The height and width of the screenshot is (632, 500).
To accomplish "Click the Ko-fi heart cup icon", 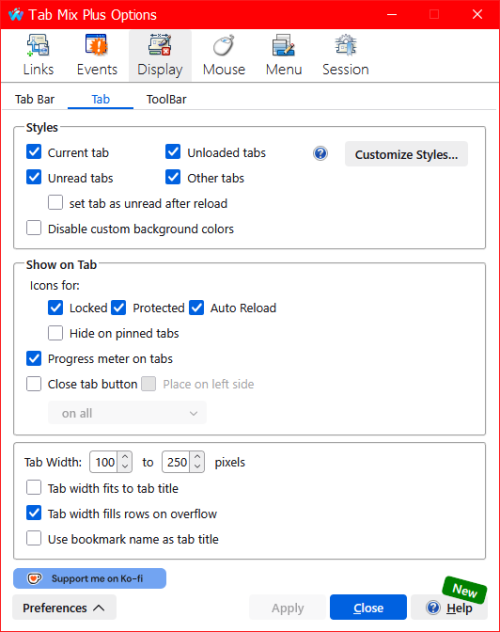I will click(x=34, y=579).
